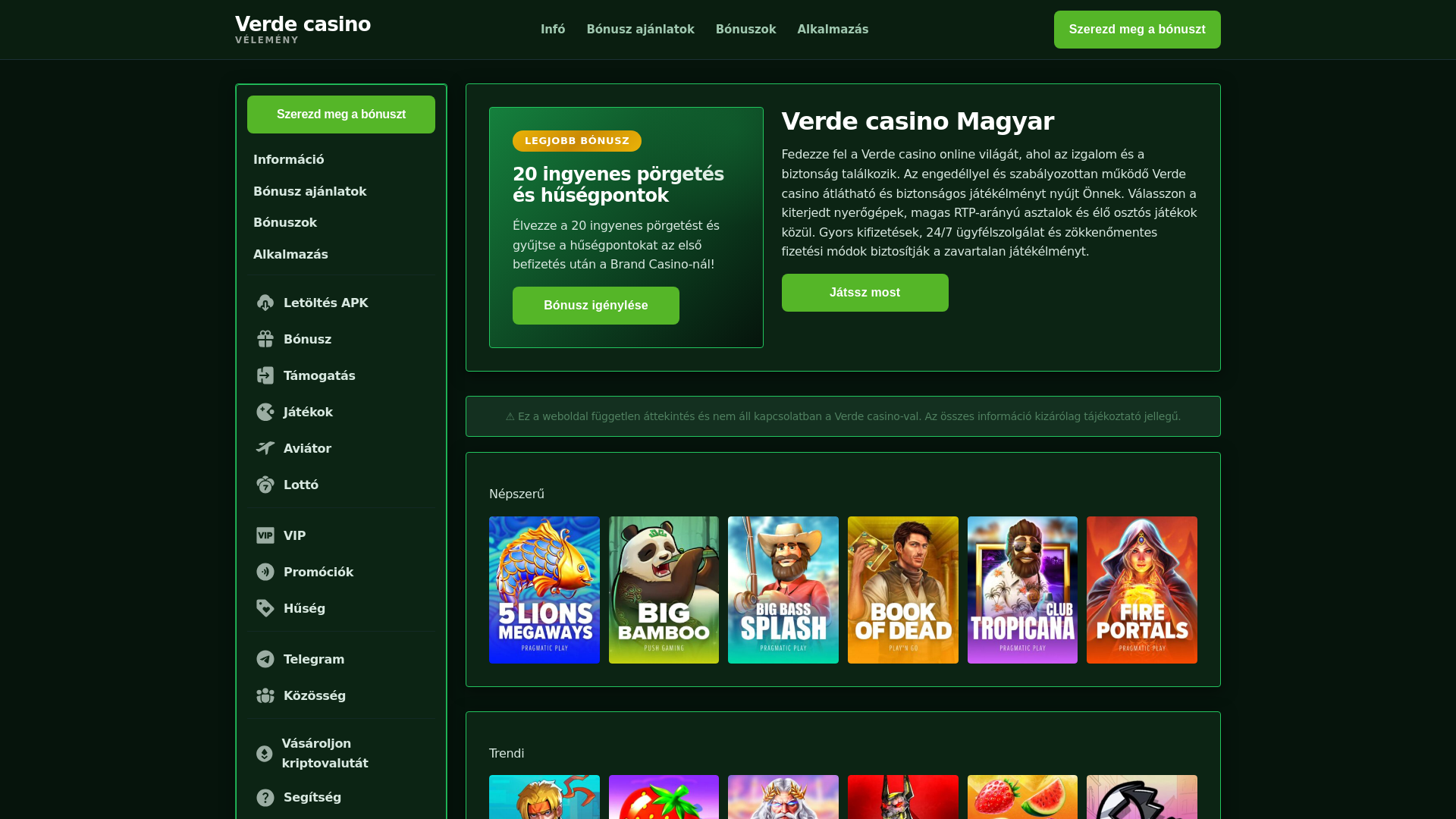Image resolution: width=1456 pixels, height=819 pixels.
Task: Click the Közösség people icon
Action: (x=265, y=695)
